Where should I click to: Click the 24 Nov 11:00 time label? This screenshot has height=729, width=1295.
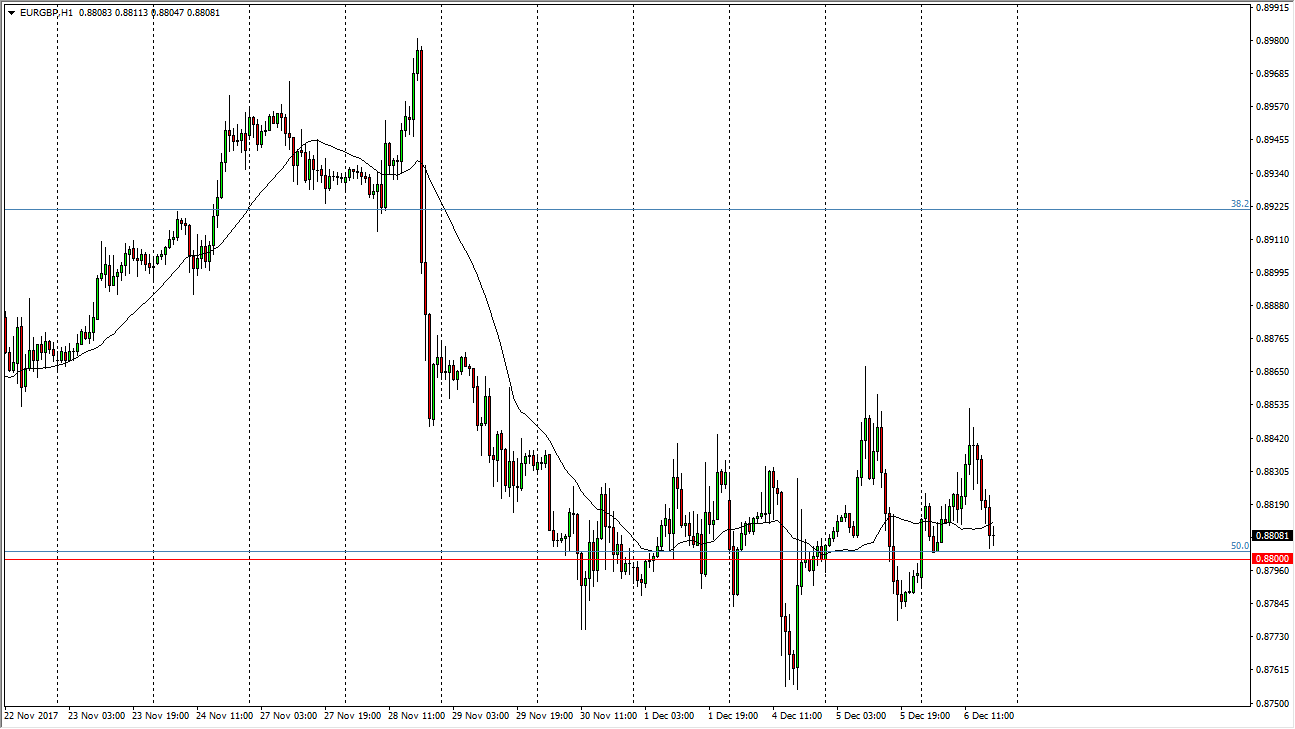coord(226,716)
